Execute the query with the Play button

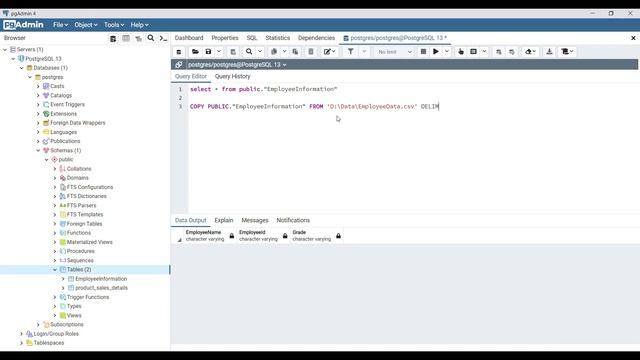coord(436,52)
